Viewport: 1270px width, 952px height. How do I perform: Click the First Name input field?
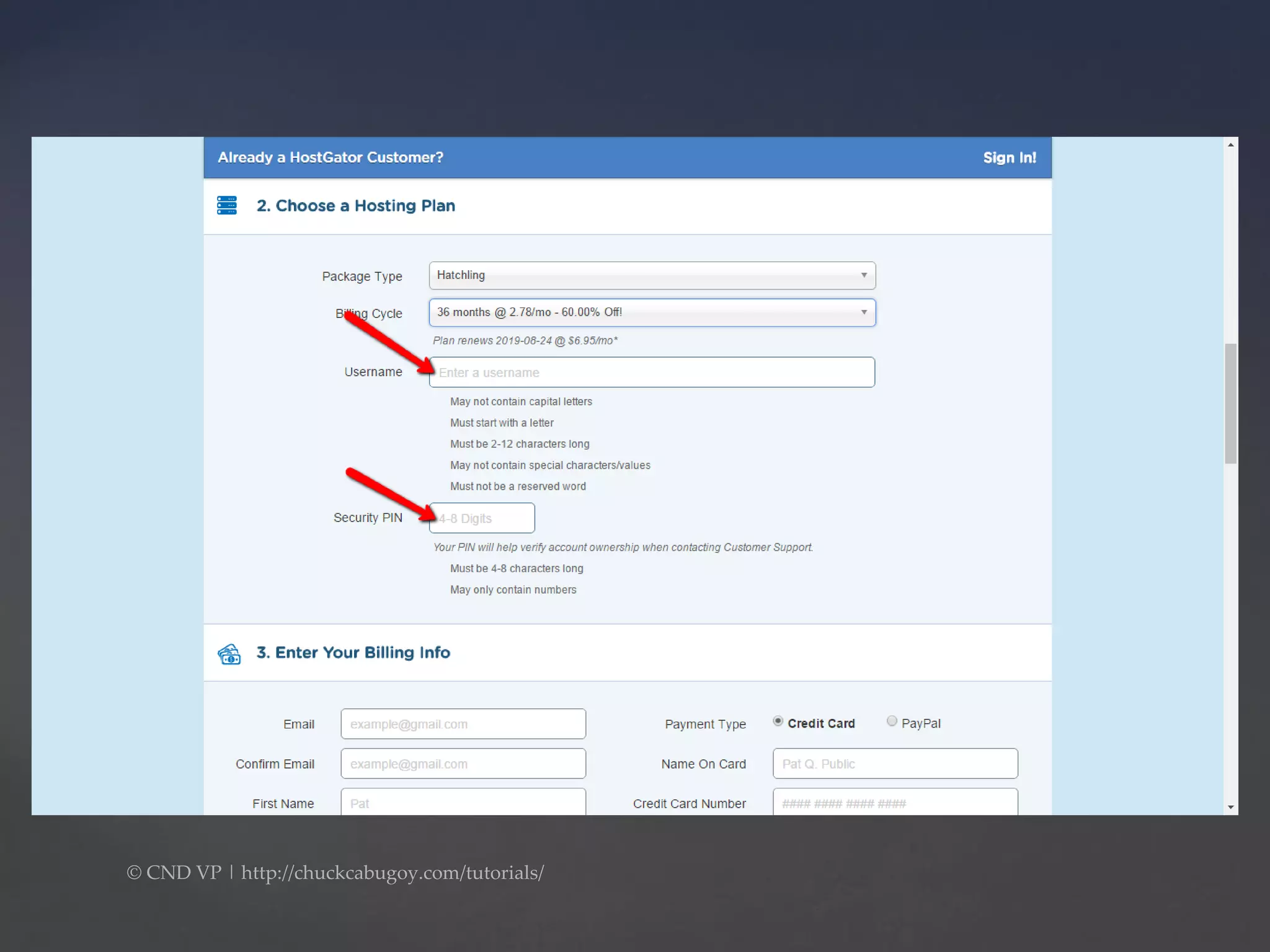[x=463, y=802]
